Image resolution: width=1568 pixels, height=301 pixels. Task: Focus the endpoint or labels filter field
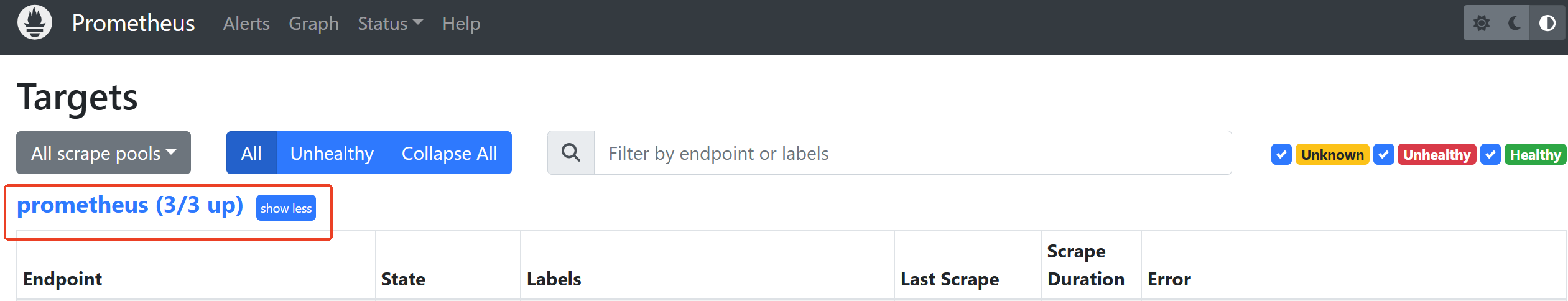pos(912,153)
